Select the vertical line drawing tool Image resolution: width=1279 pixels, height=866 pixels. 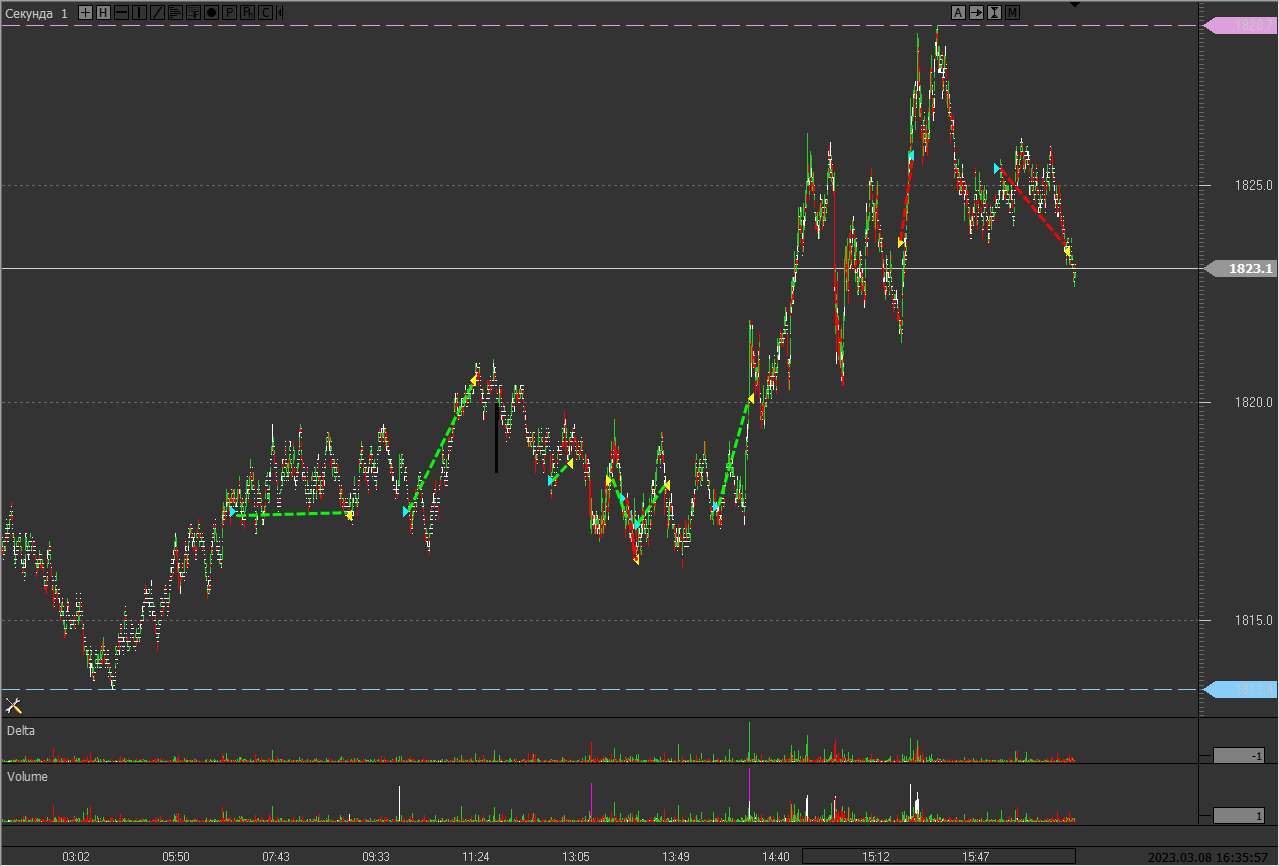(139, 12)
